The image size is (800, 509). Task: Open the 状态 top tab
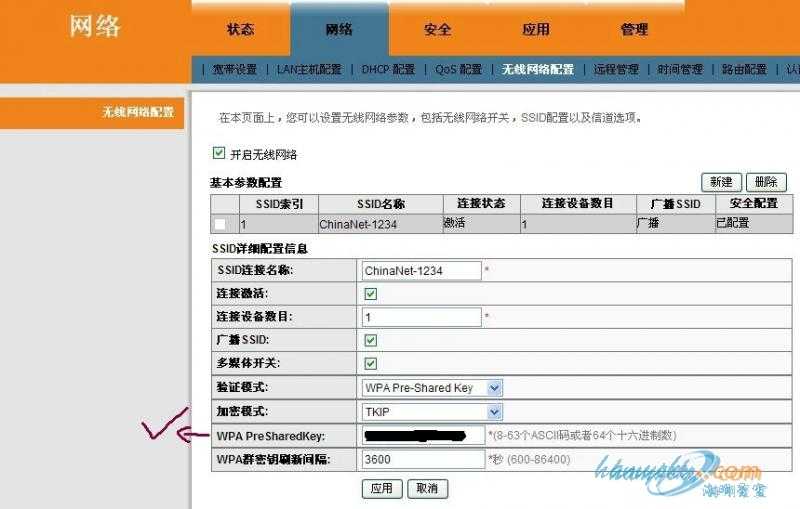(x=240, y=29)
